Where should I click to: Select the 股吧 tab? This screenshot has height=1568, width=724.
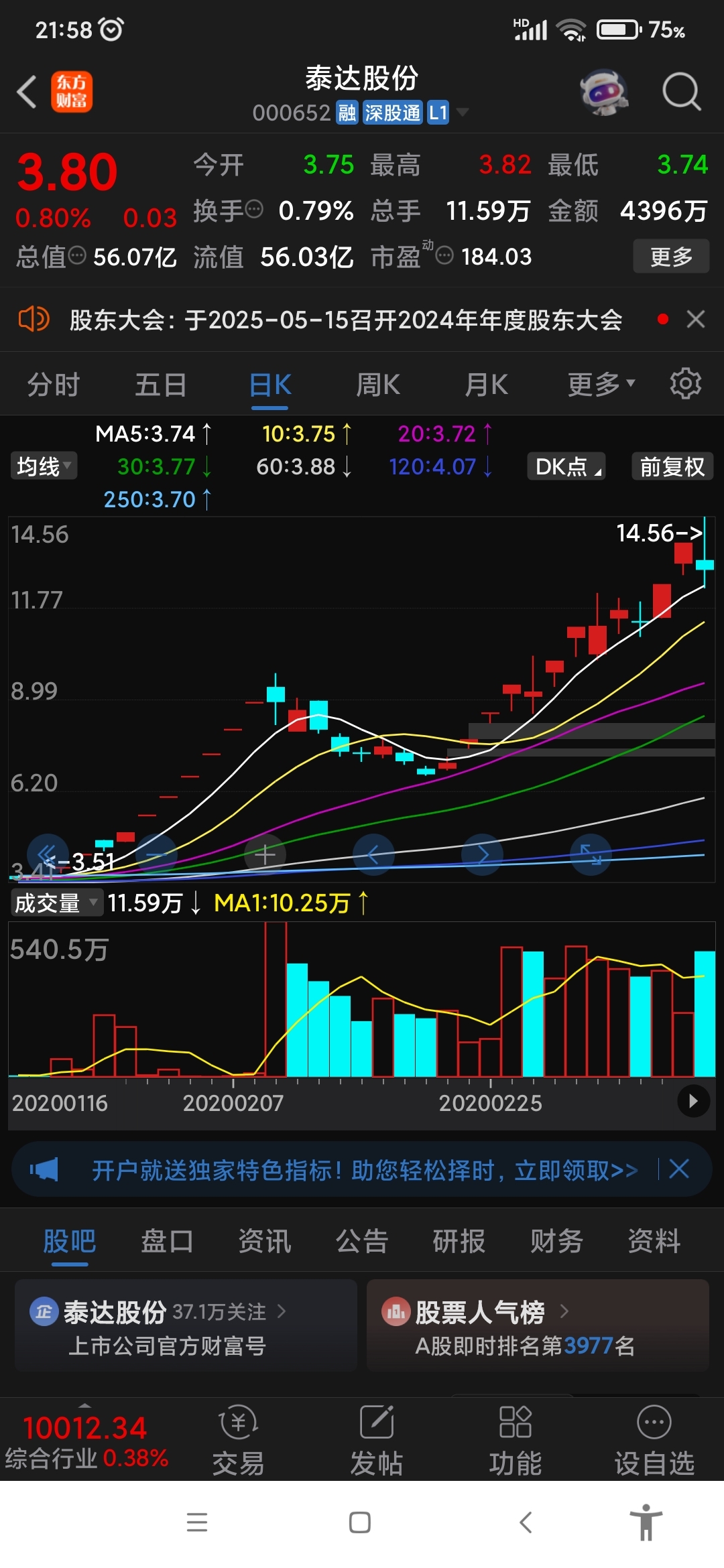click(x=70, y=1241)
